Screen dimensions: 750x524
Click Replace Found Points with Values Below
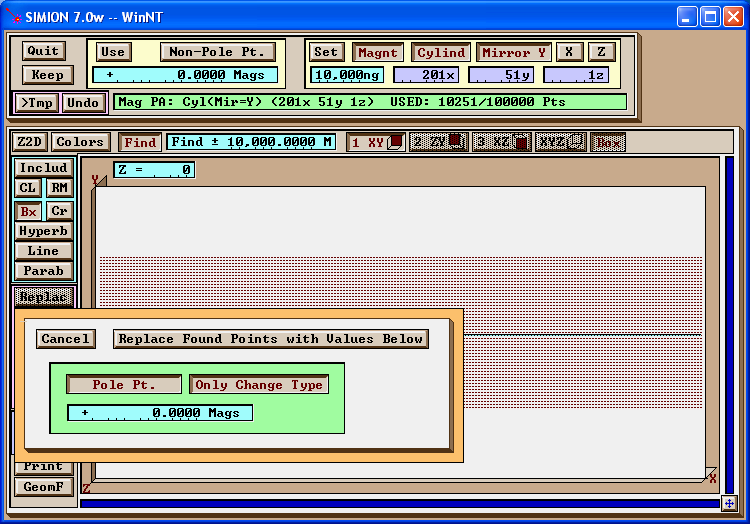pos(271,339)
